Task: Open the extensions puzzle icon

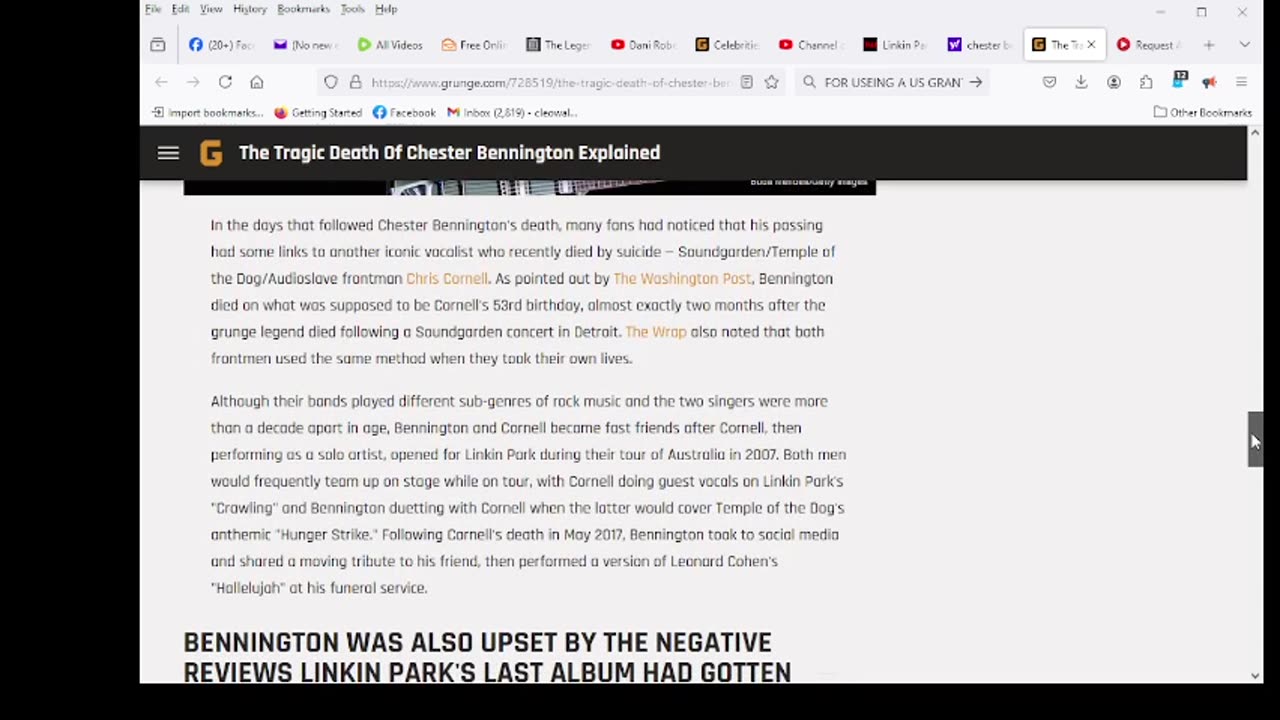Action: 1145,82
